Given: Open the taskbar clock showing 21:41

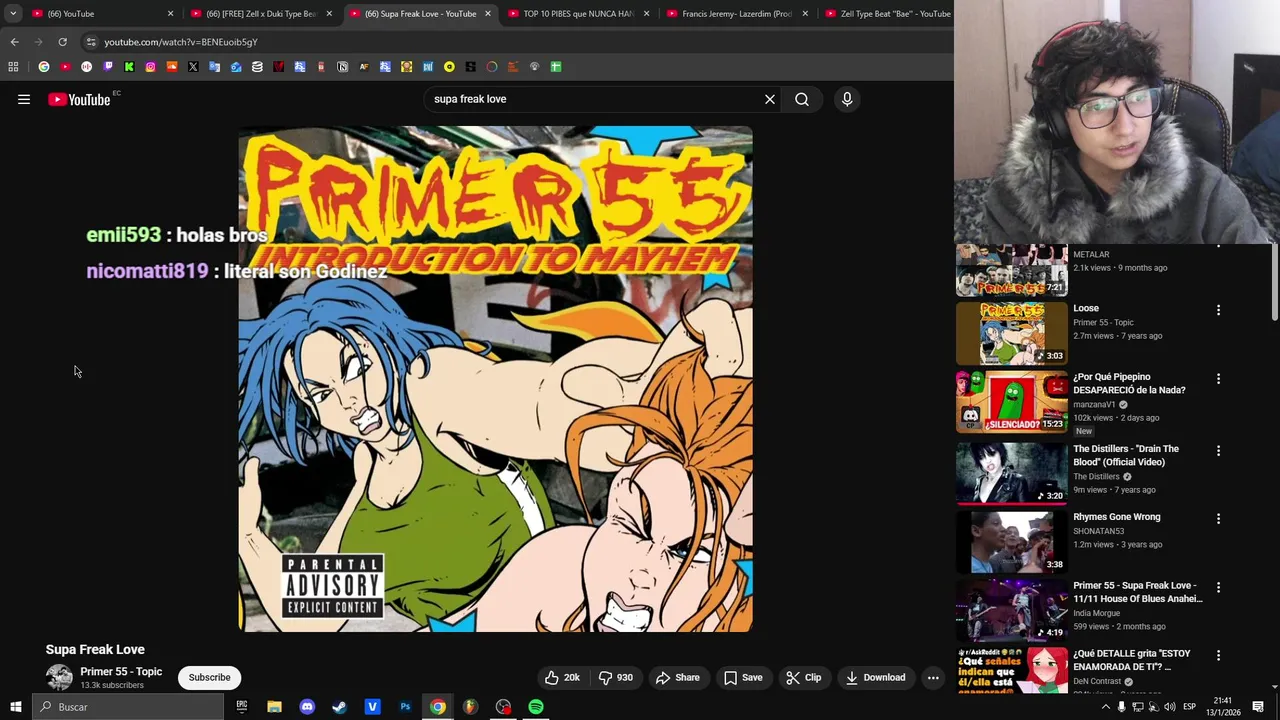Looking at the screenshot, I should (x=1223, y=707).
